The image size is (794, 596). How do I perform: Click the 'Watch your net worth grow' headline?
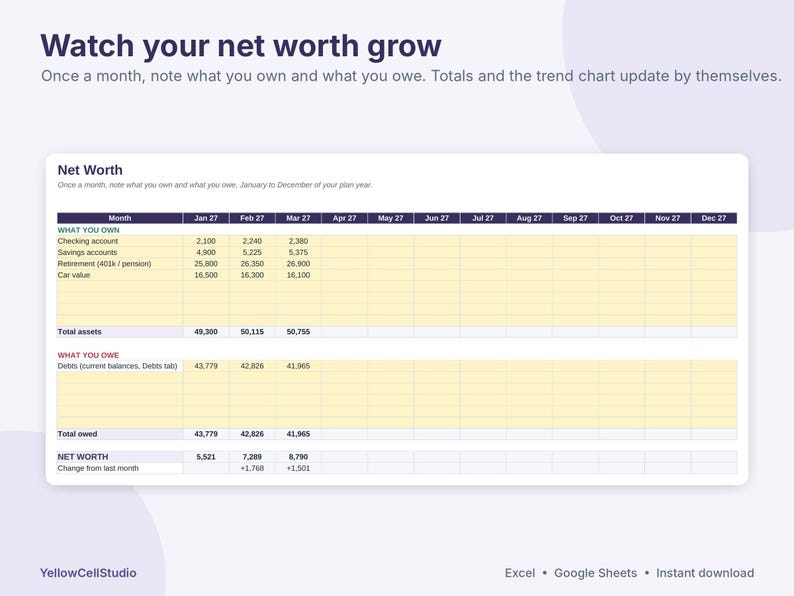pos(241,46)
